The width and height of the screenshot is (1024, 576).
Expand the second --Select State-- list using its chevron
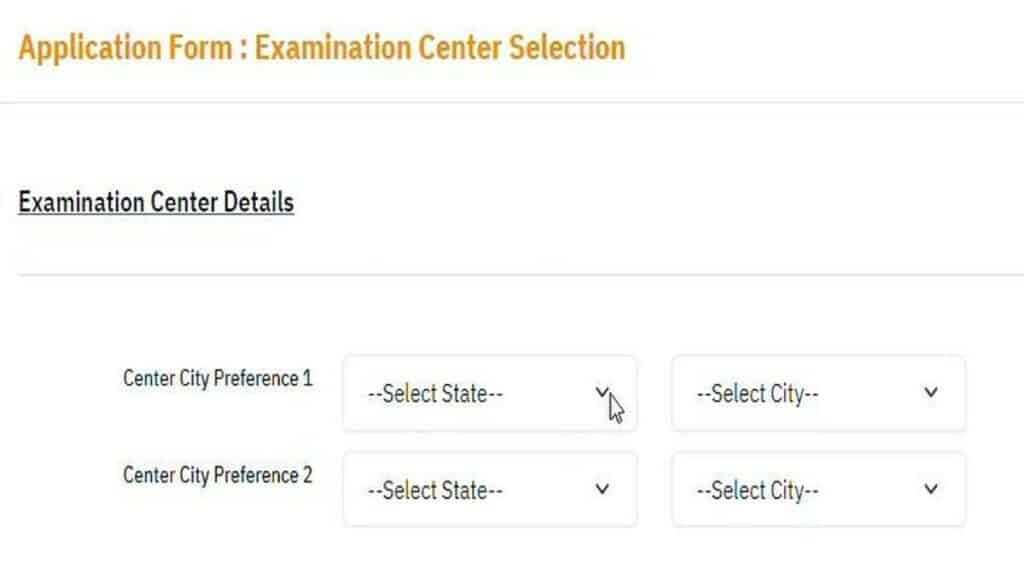coord(604,489)
